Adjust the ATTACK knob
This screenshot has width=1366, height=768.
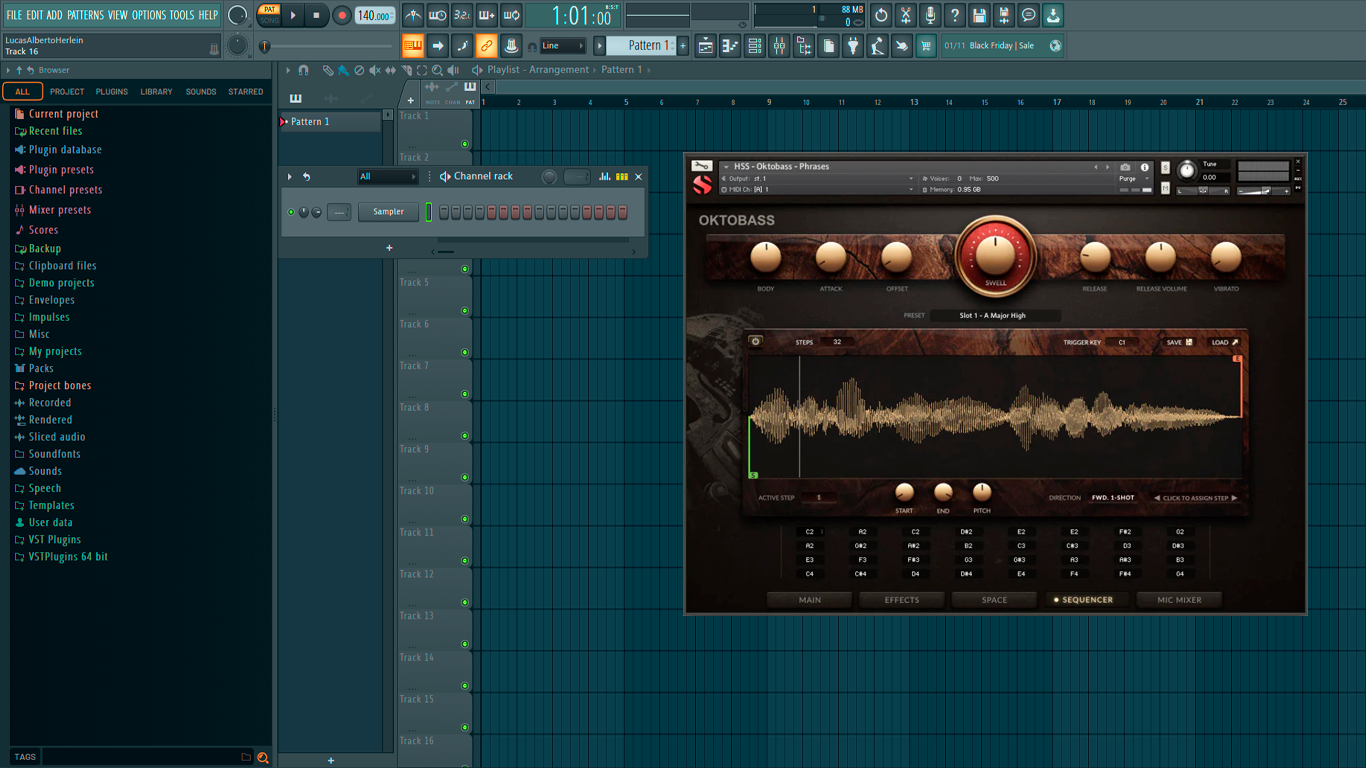[x=831, y=257]
